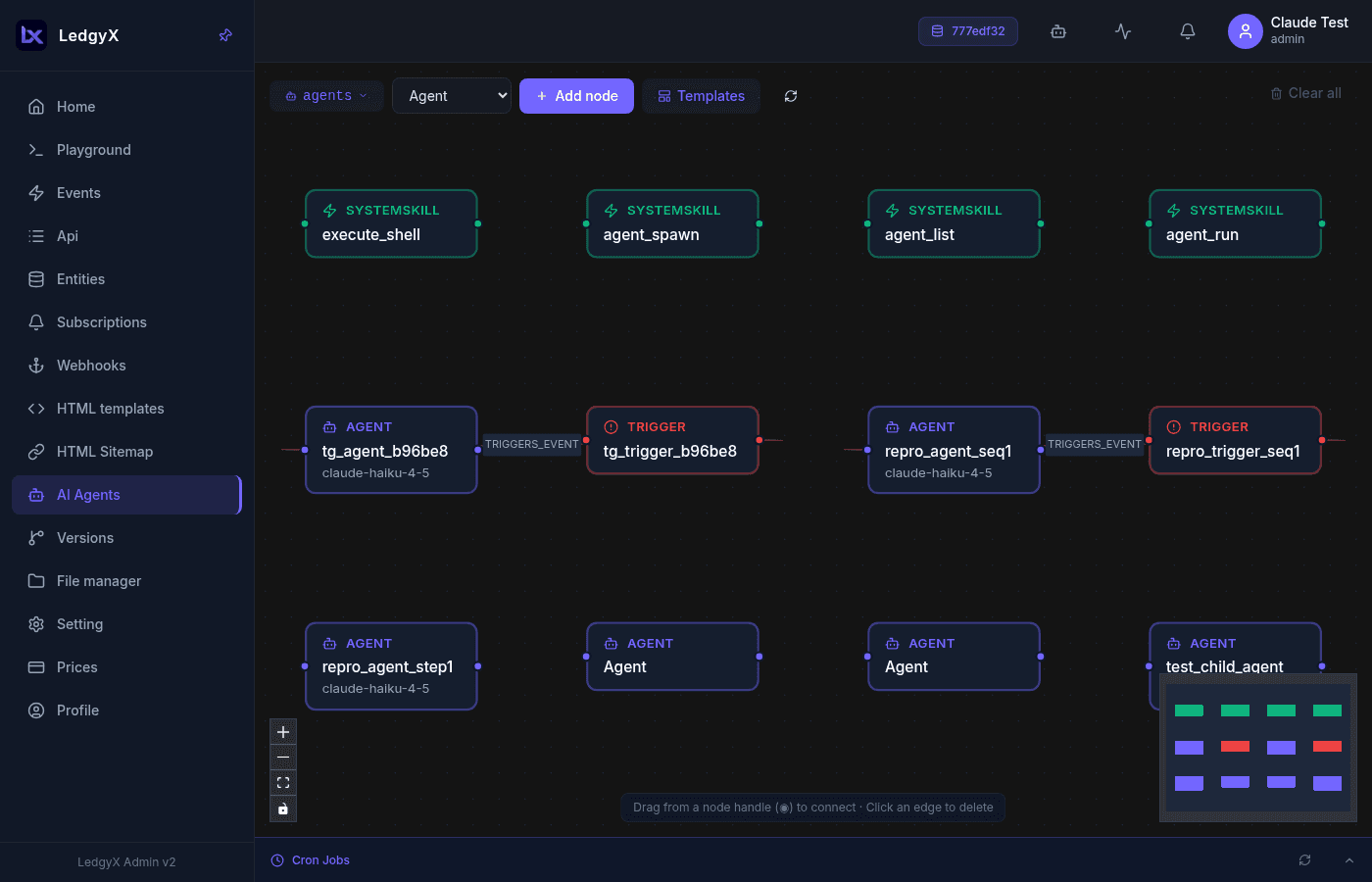Open Templates

click(x=702, y=96)
